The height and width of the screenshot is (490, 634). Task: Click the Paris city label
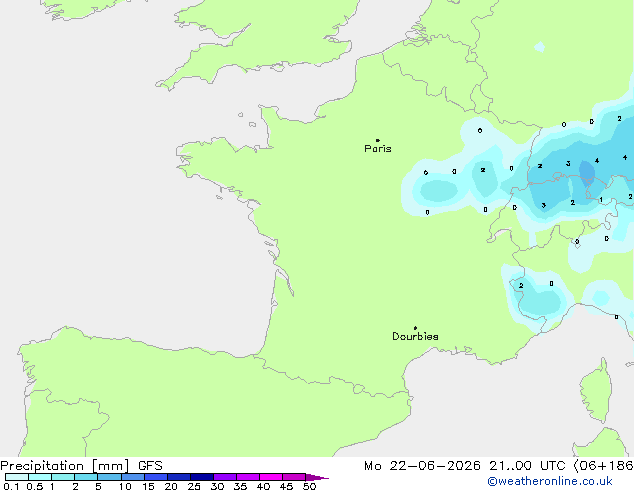[378, 149]
